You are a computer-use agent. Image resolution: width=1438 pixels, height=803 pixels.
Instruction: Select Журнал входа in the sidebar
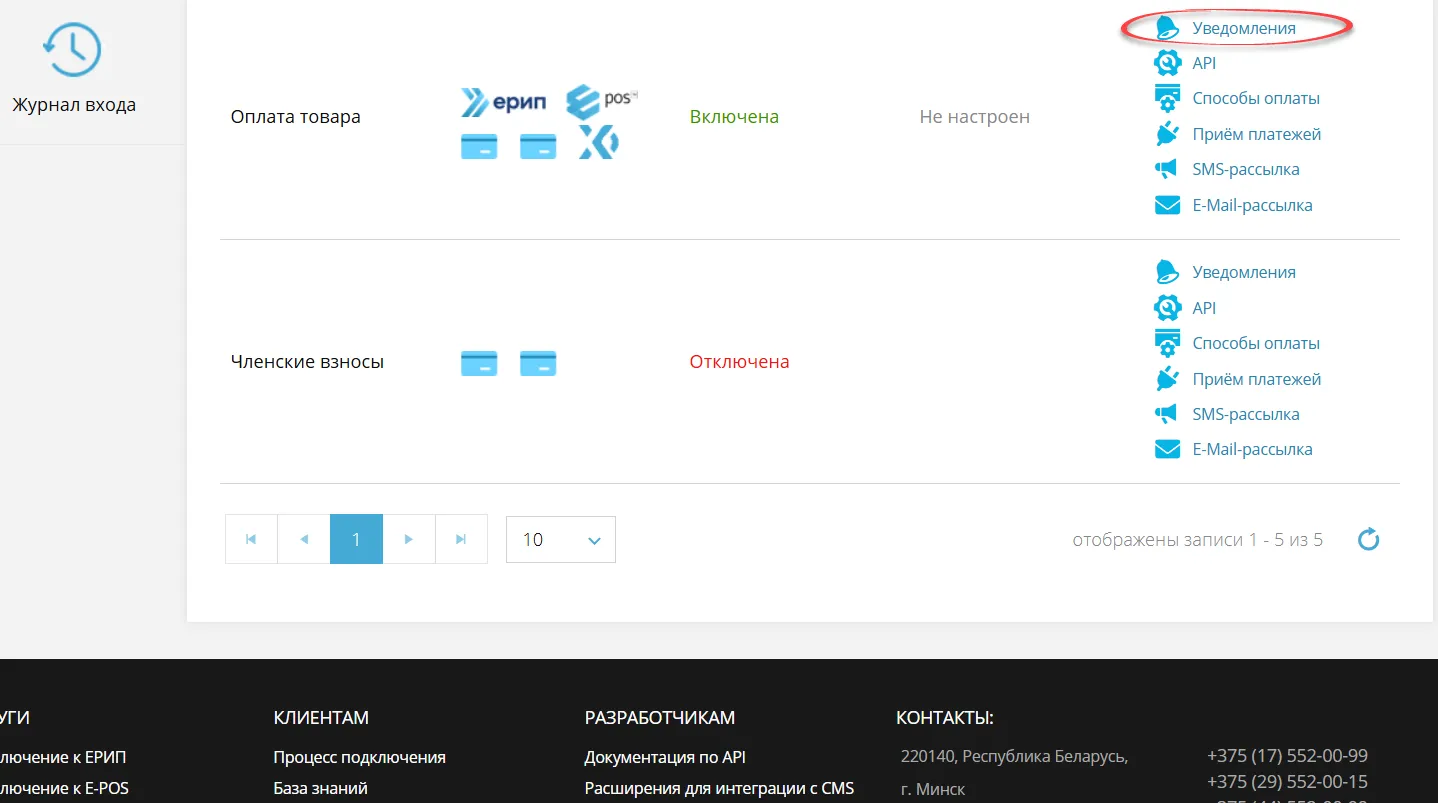pos(73,103)
